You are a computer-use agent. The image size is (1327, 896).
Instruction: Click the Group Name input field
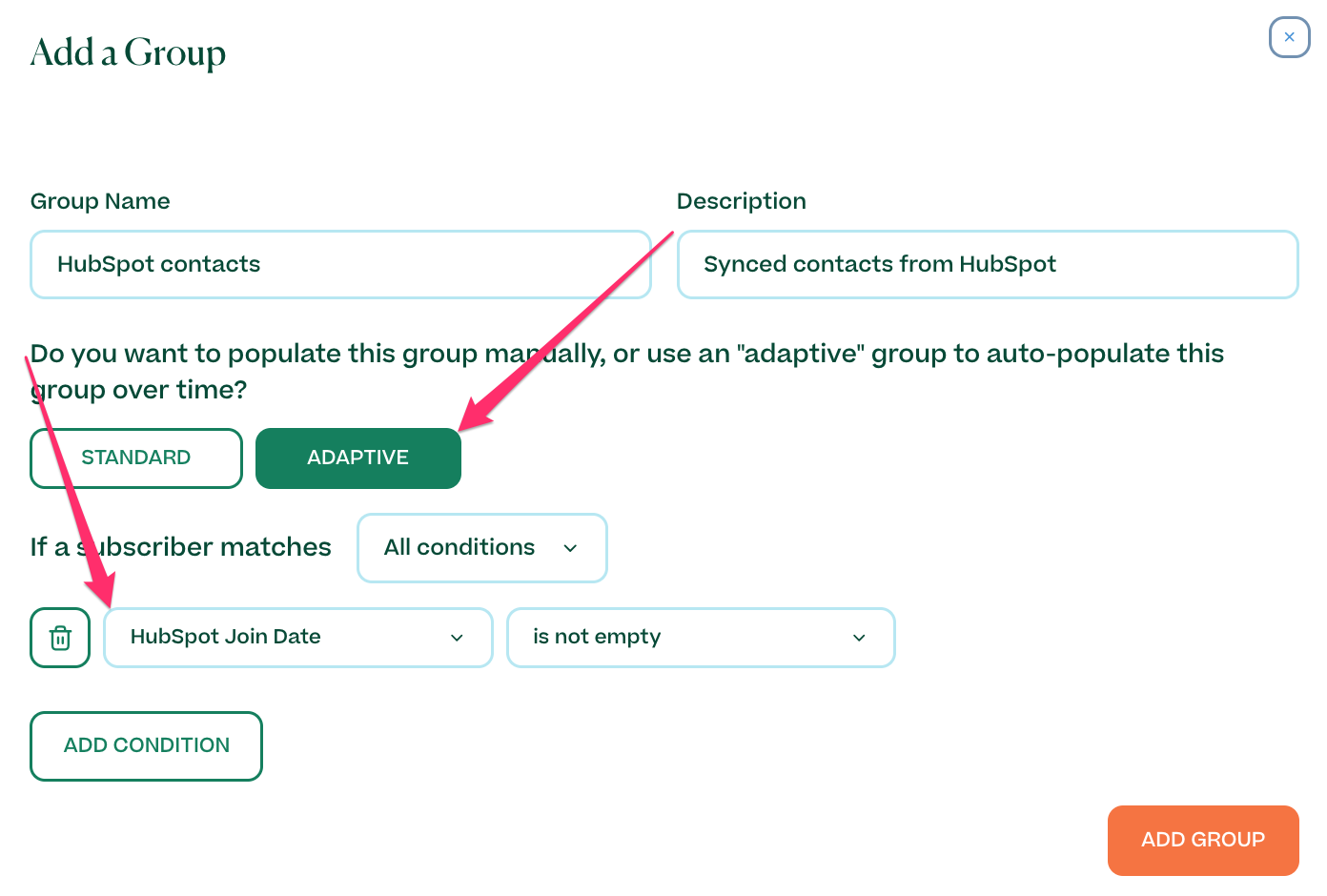[x=339, y=264]
